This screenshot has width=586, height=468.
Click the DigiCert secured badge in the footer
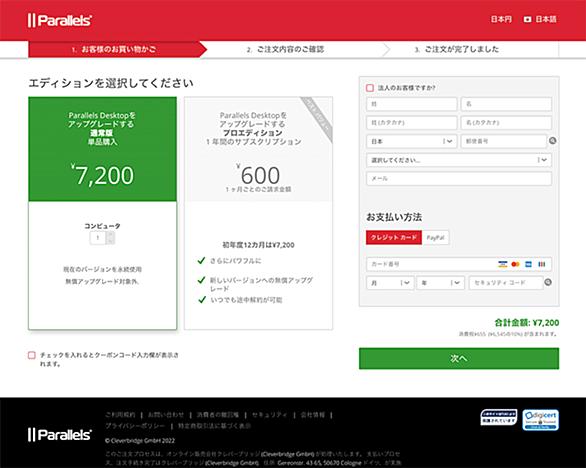point(540,420)
